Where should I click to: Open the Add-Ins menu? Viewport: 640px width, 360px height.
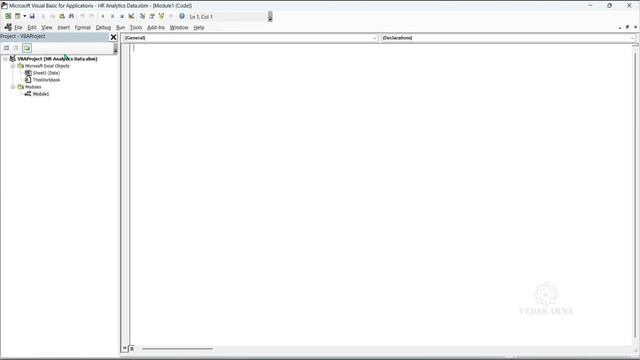(x=156, y=27)
